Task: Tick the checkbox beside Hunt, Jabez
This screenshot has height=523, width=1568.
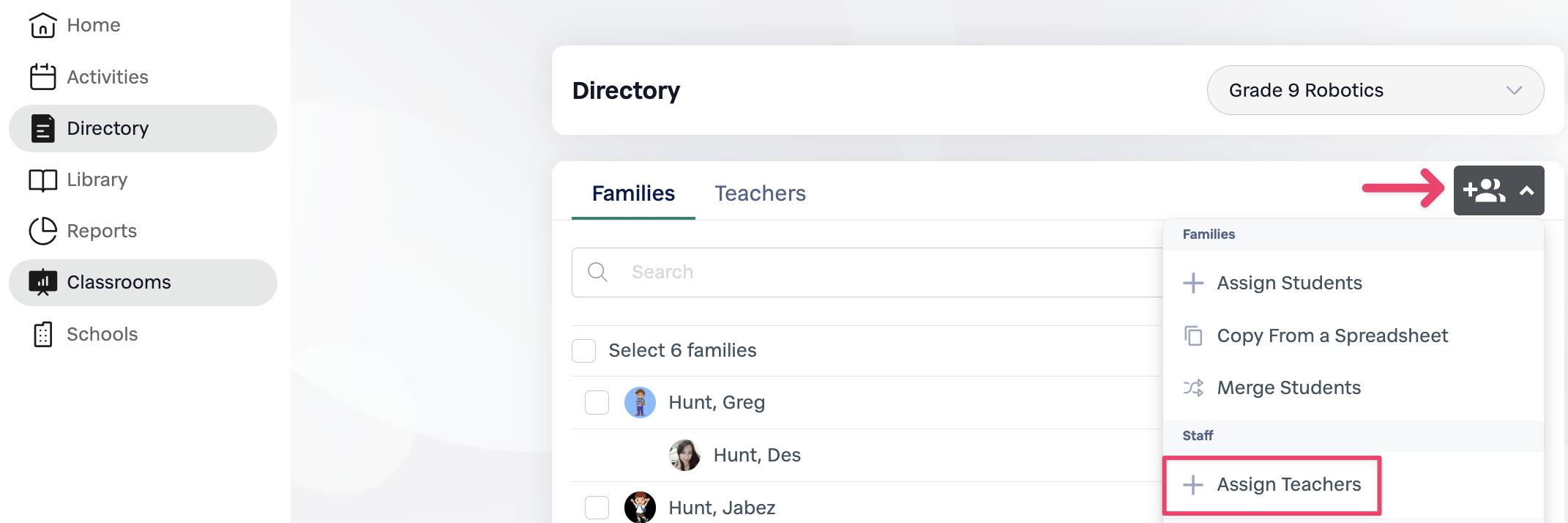Action: [597, 507]
